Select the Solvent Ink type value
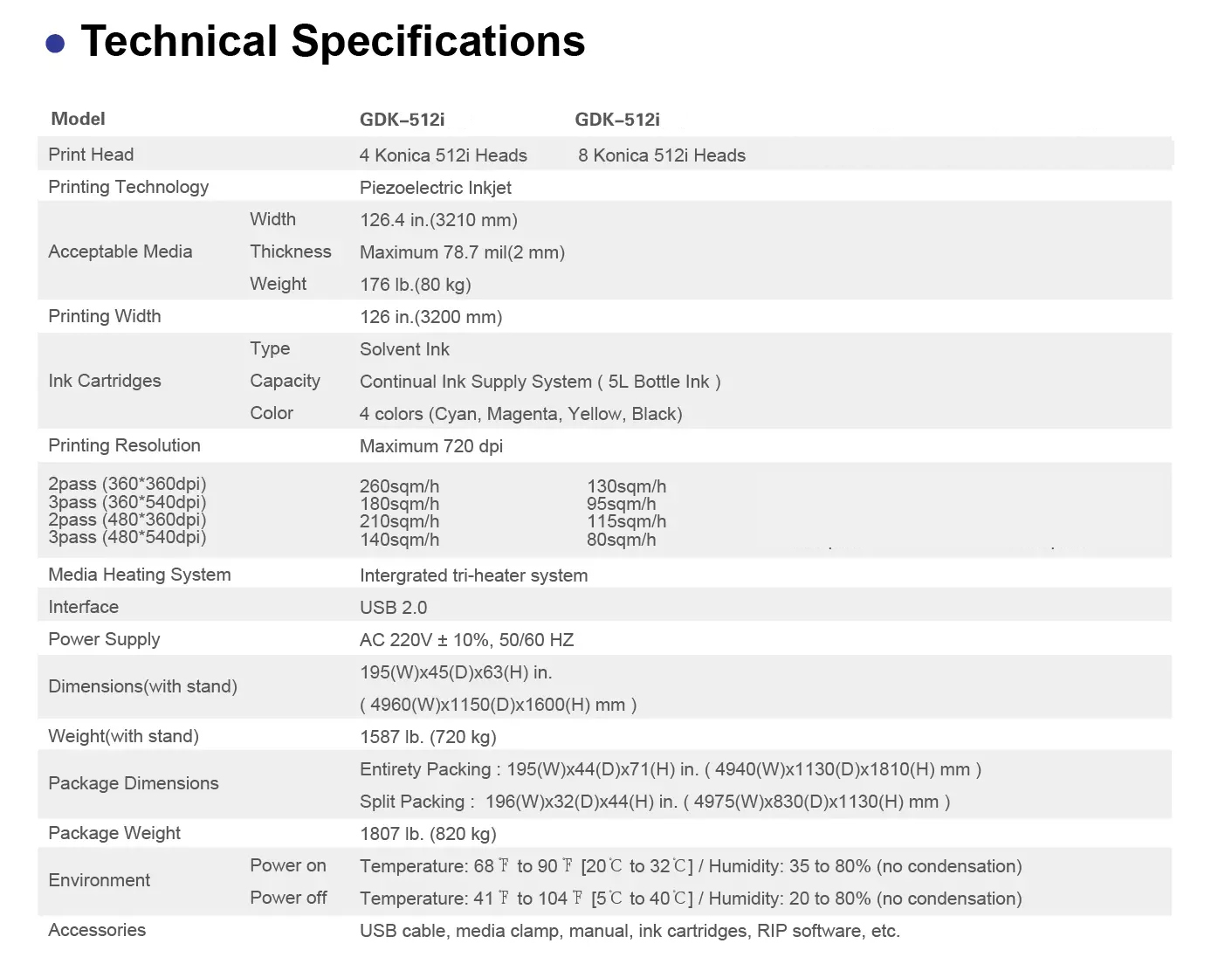 tap(404, 349)
